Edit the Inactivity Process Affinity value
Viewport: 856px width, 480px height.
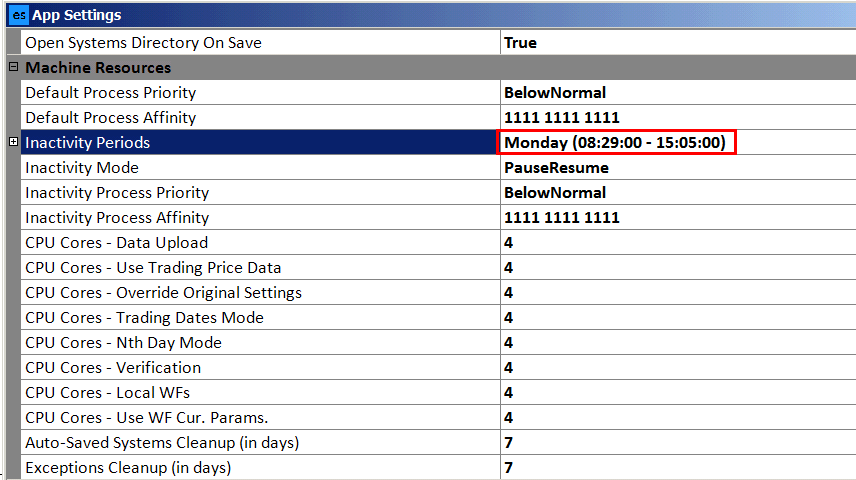tap(561, 218)
